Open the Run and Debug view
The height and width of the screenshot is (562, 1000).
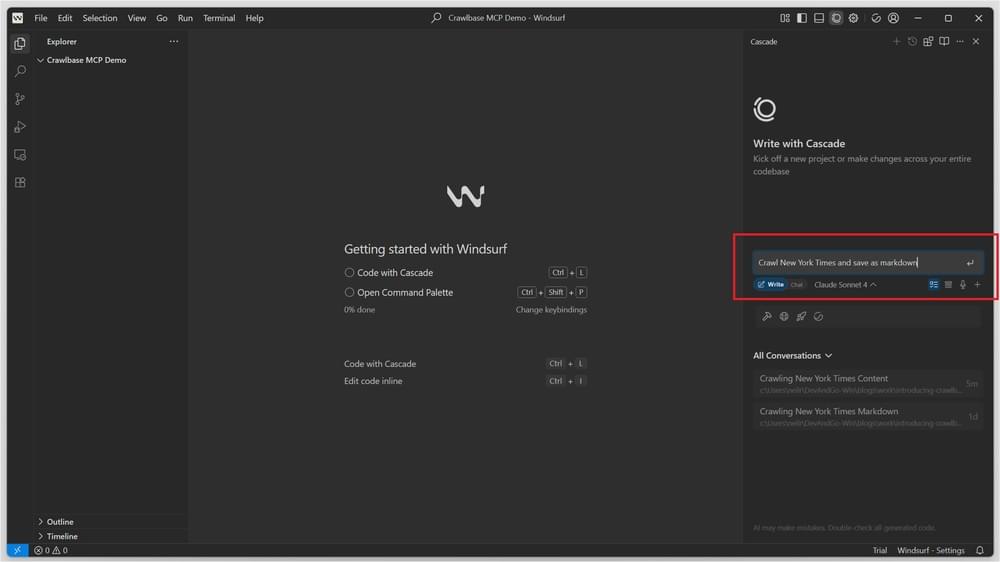coord(20,127)
